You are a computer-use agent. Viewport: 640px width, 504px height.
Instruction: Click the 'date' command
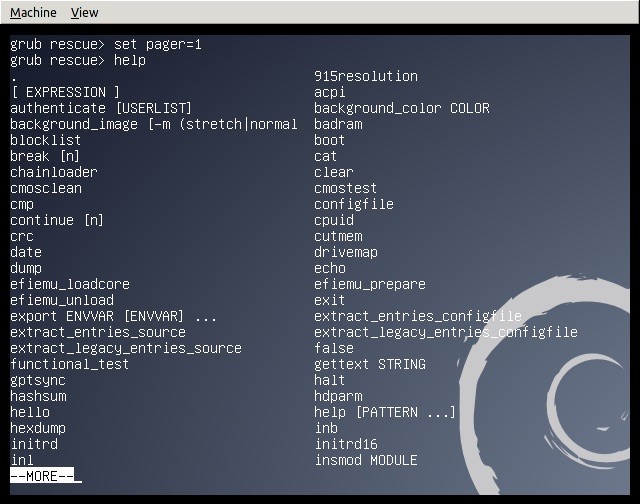(26, 252)
